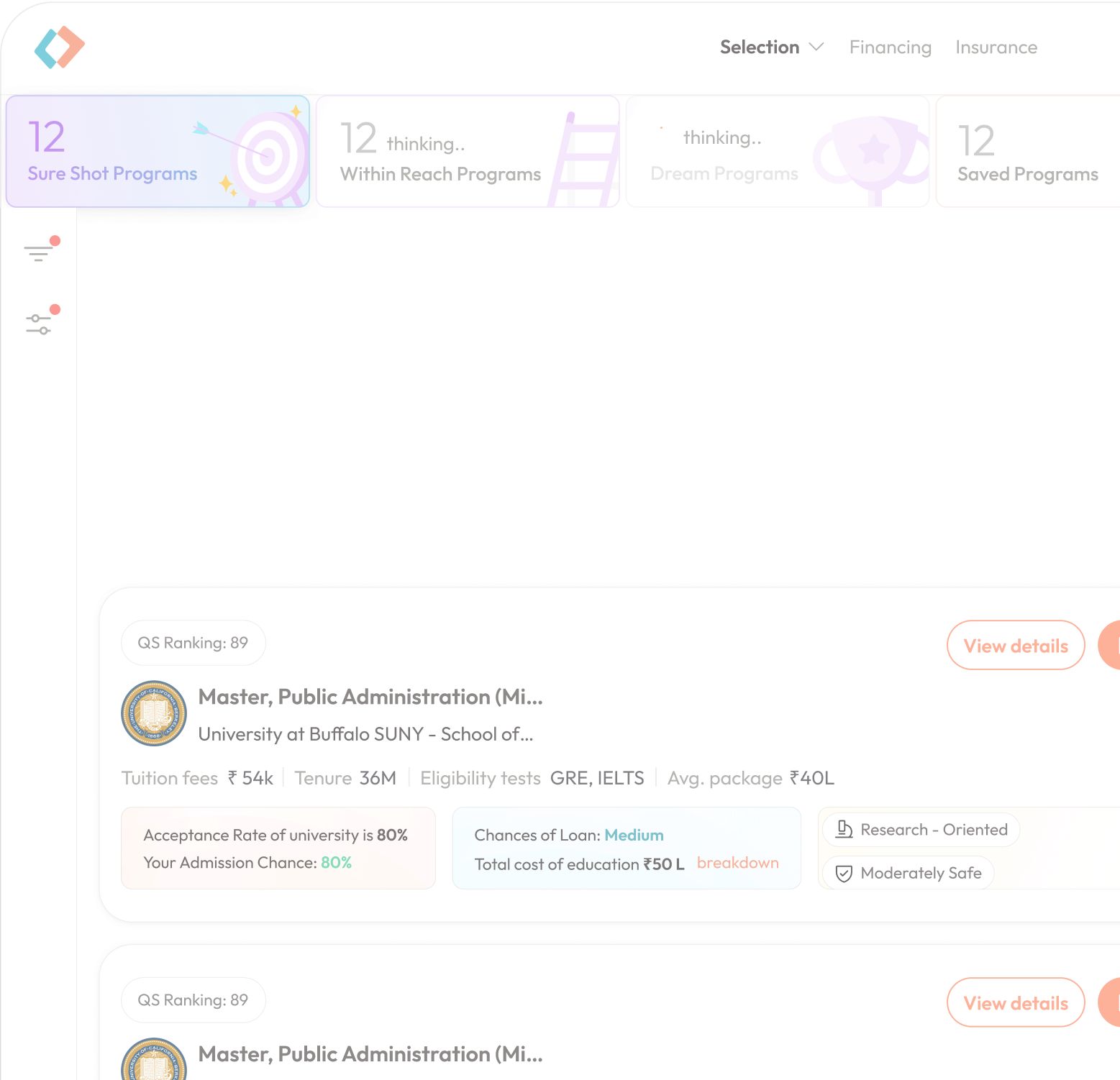1120x1080 pixels.
Task: Click University at Buffalo SUNY text
Action: click(365, 734)
